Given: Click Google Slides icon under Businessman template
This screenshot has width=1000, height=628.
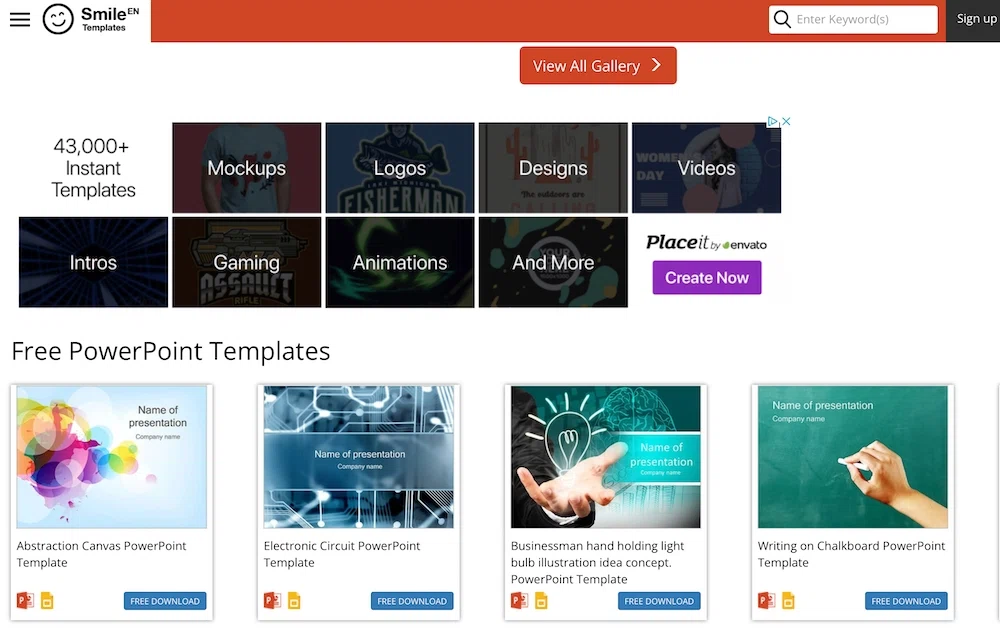Looking at the screenshot, I should (541, 601).
